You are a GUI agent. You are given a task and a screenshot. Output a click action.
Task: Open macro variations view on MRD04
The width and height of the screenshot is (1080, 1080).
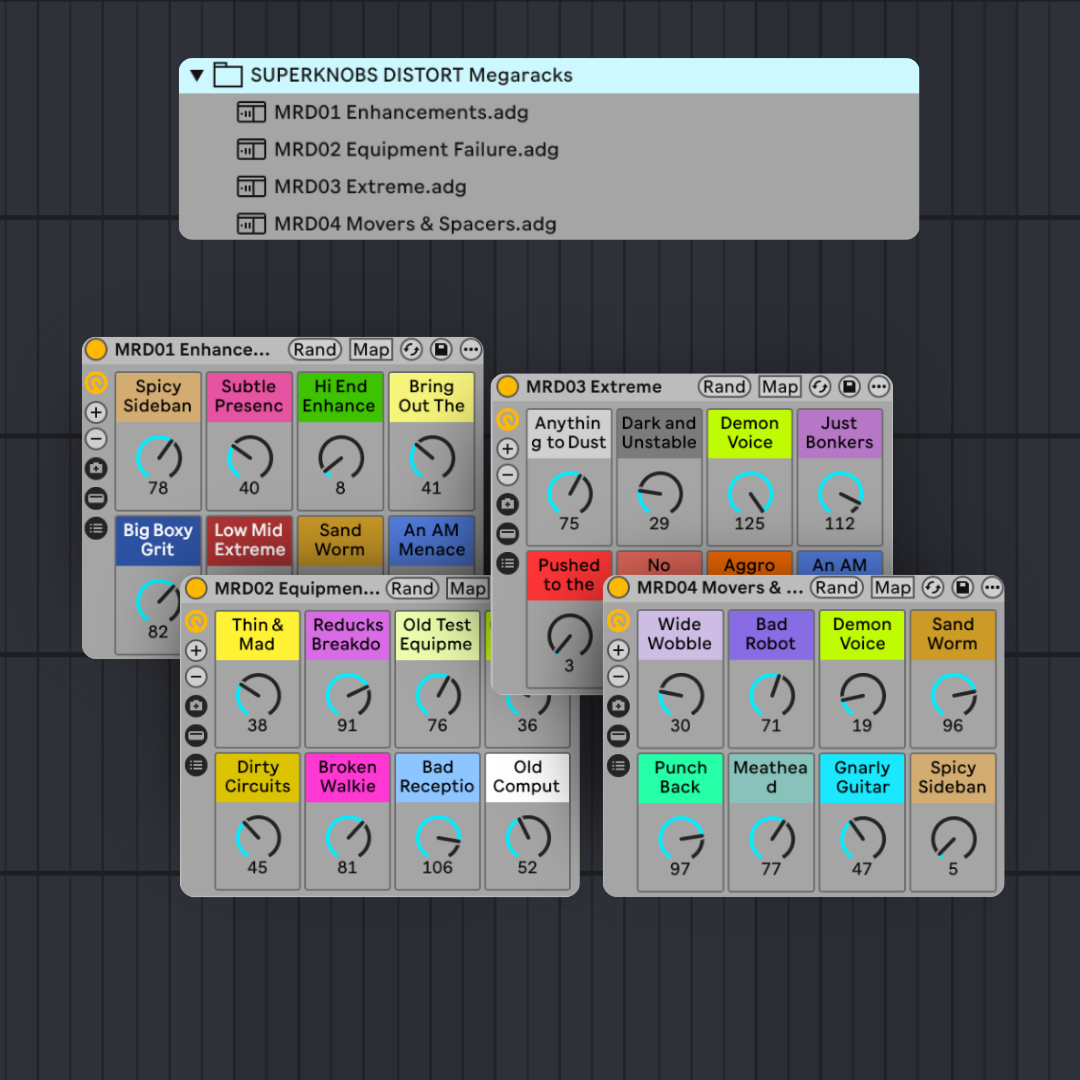619,766
